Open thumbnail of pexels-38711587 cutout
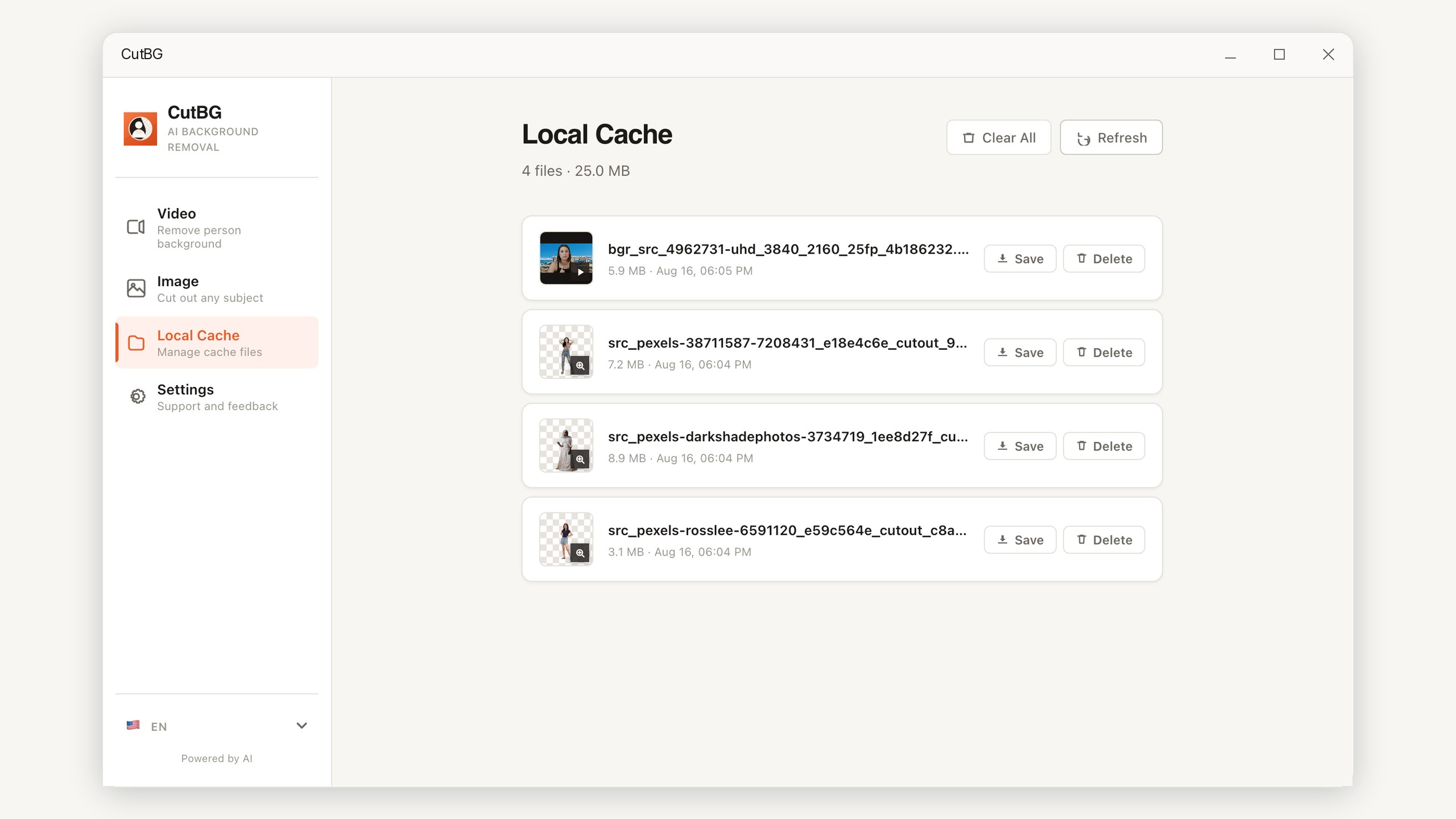 pyautogui.click(x=566, y=352)
